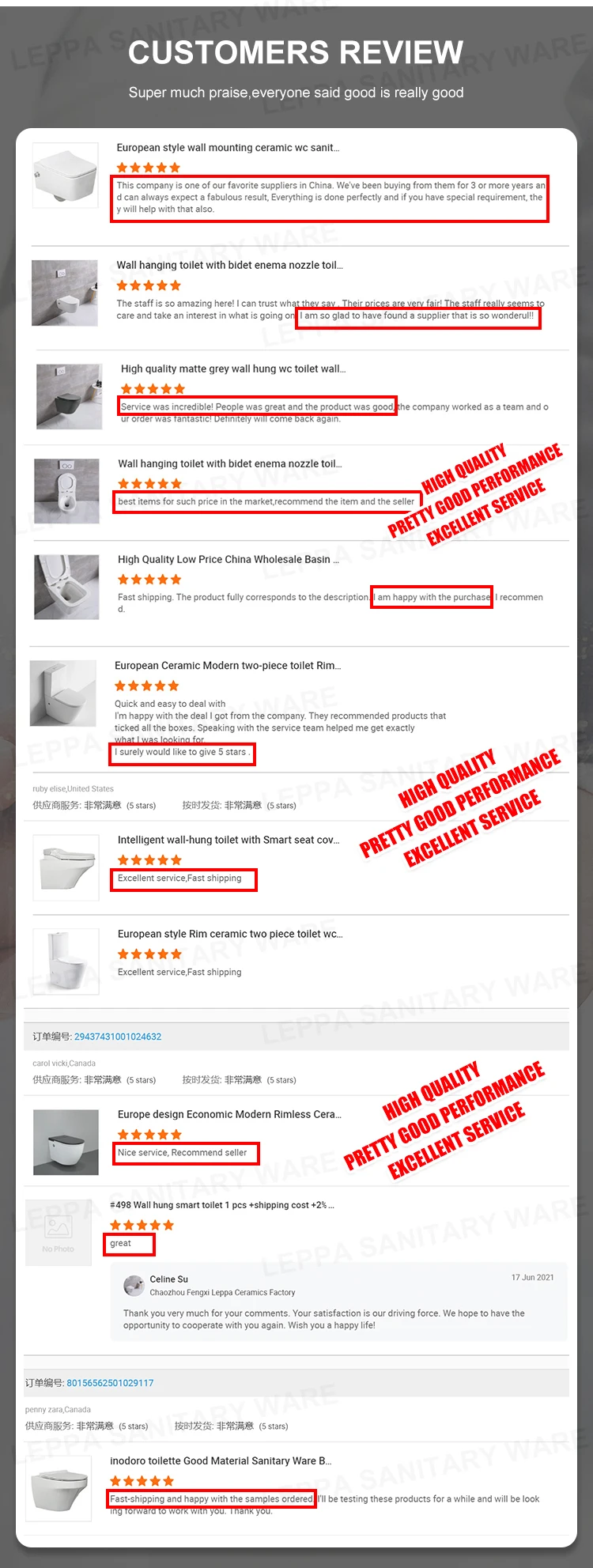This screenshot has width=593, height=1568.
Task: Click star rating under inodoro toilette review
Action: coord(142,1481)
